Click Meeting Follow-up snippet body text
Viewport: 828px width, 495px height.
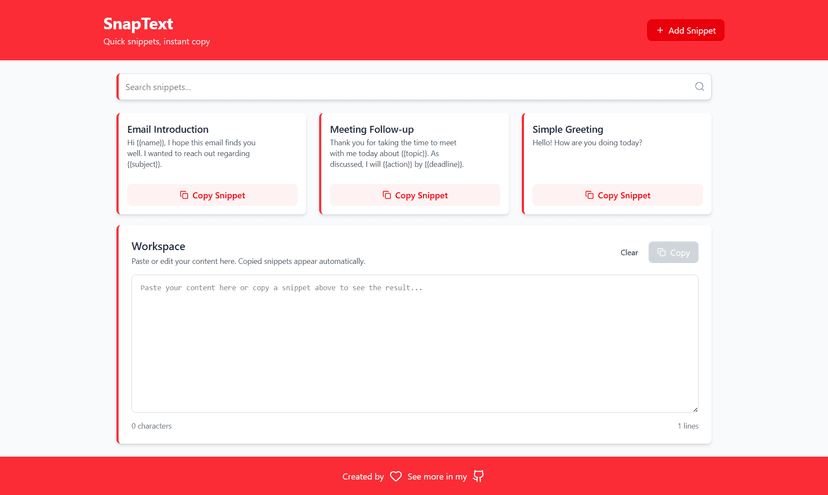[397, 153]
